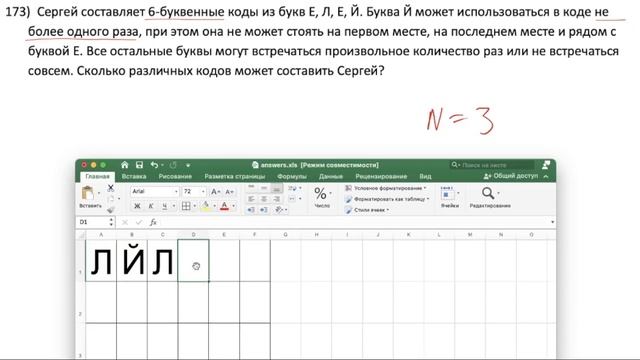Cut selection with the scissors icon
Image resolution: width=640 pixels, height=360 pixels.
tap(111, 188)
